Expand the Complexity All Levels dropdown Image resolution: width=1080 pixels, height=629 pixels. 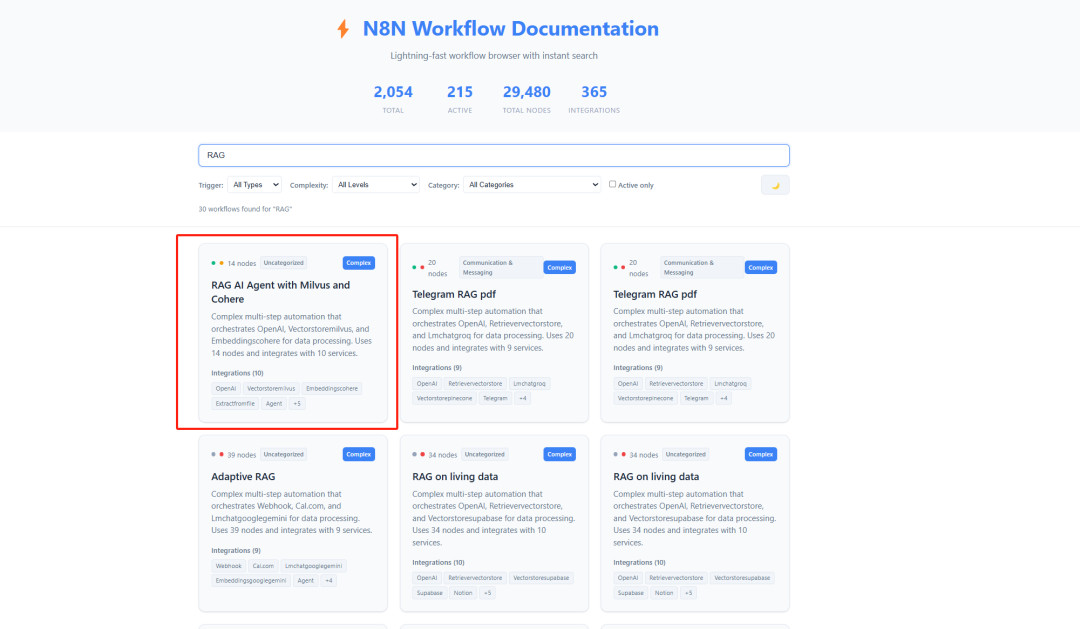[x=375, y=185]
